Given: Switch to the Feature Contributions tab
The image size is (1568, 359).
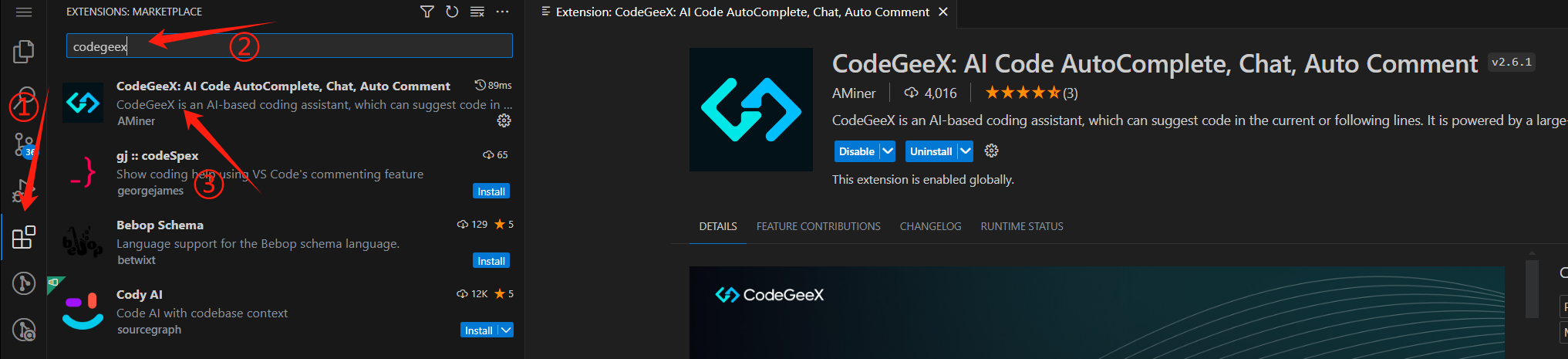Looking at the screenshot, I should (x=818, y=226).
